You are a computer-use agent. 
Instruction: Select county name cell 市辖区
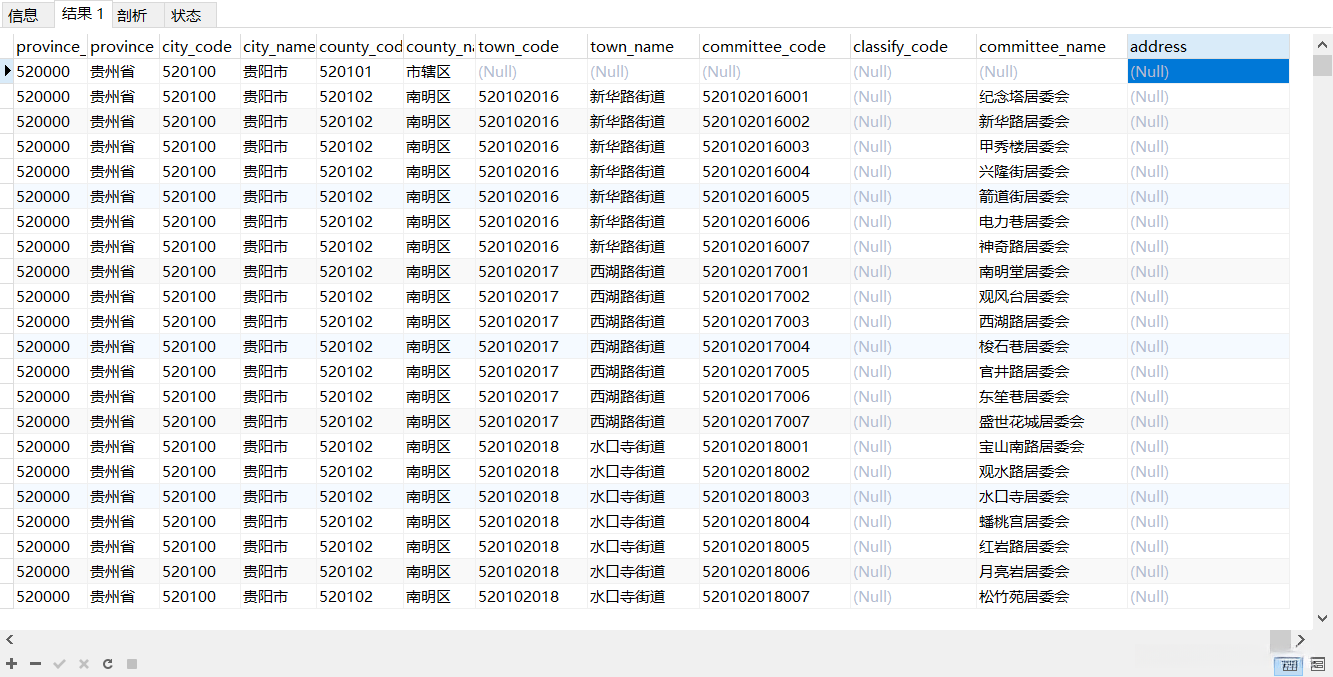coord(439,71)
